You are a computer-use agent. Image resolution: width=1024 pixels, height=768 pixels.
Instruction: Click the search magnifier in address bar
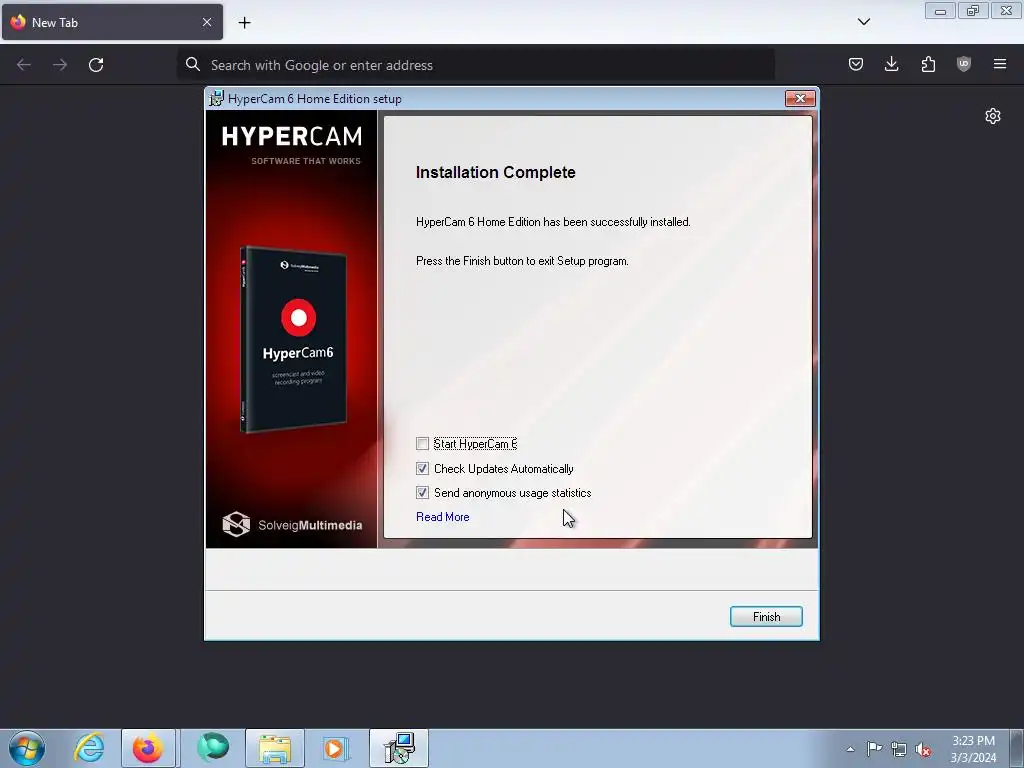(193, 64)
